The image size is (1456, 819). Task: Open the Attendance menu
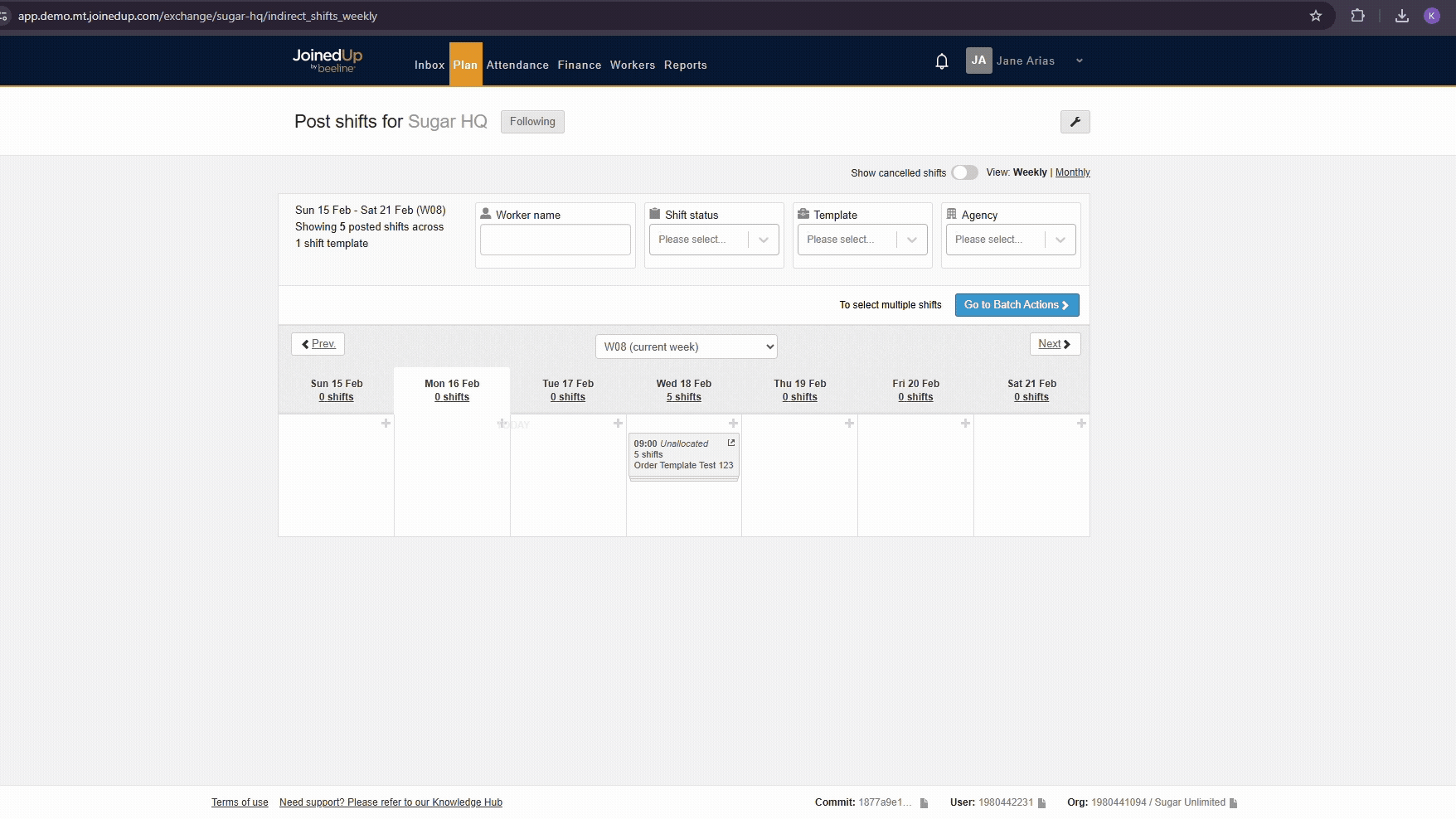tap(517, 65)
